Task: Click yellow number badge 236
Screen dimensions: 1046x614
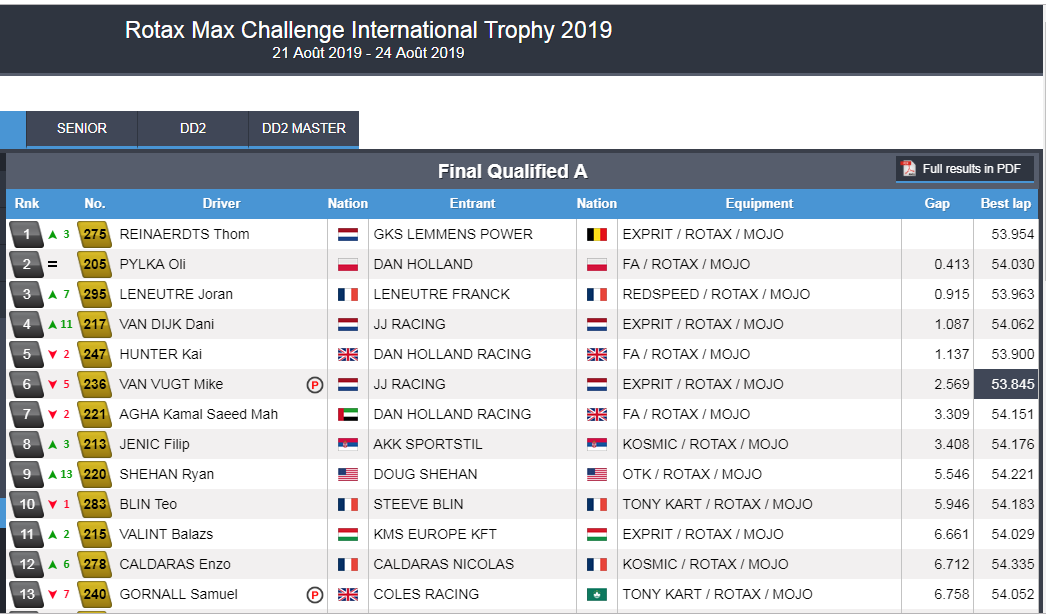Action: tap(94, 385)
